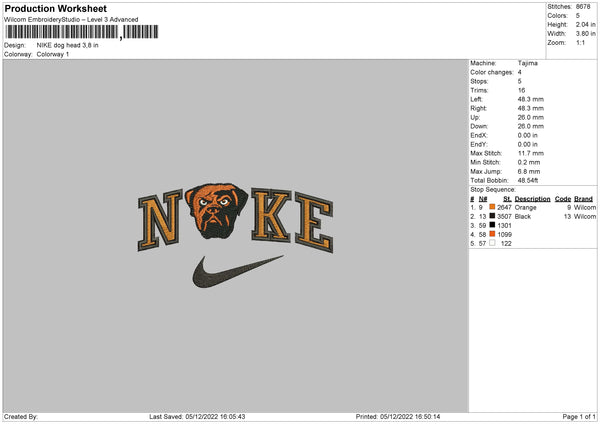Image resolution: width=600 pixels, height=424 pixels.
Task: Click the 'Brand' column header
Action: click(583, 199)
